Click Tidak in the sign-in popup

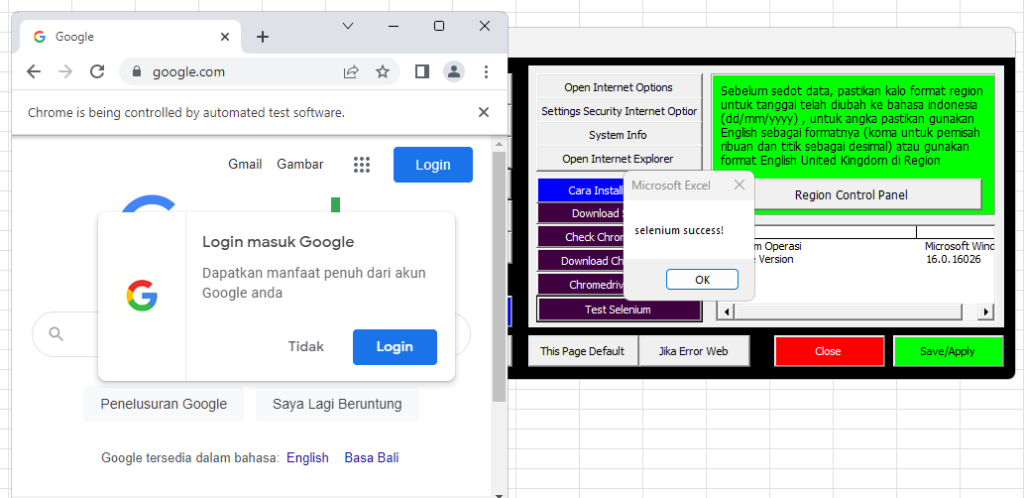(x=306, y=347)
